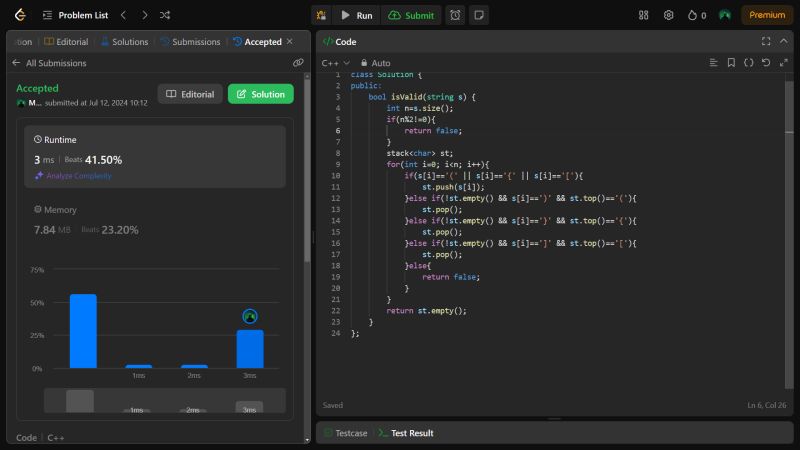Switch to the Submissions tab
This screenshot has width=800, height=450.
point(190,41)
